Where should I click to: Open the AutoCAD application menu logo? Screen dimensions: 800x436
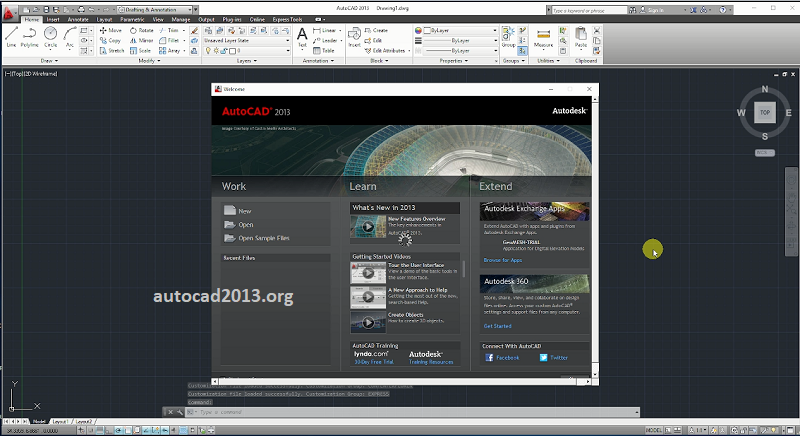click(x=9, y=13)
